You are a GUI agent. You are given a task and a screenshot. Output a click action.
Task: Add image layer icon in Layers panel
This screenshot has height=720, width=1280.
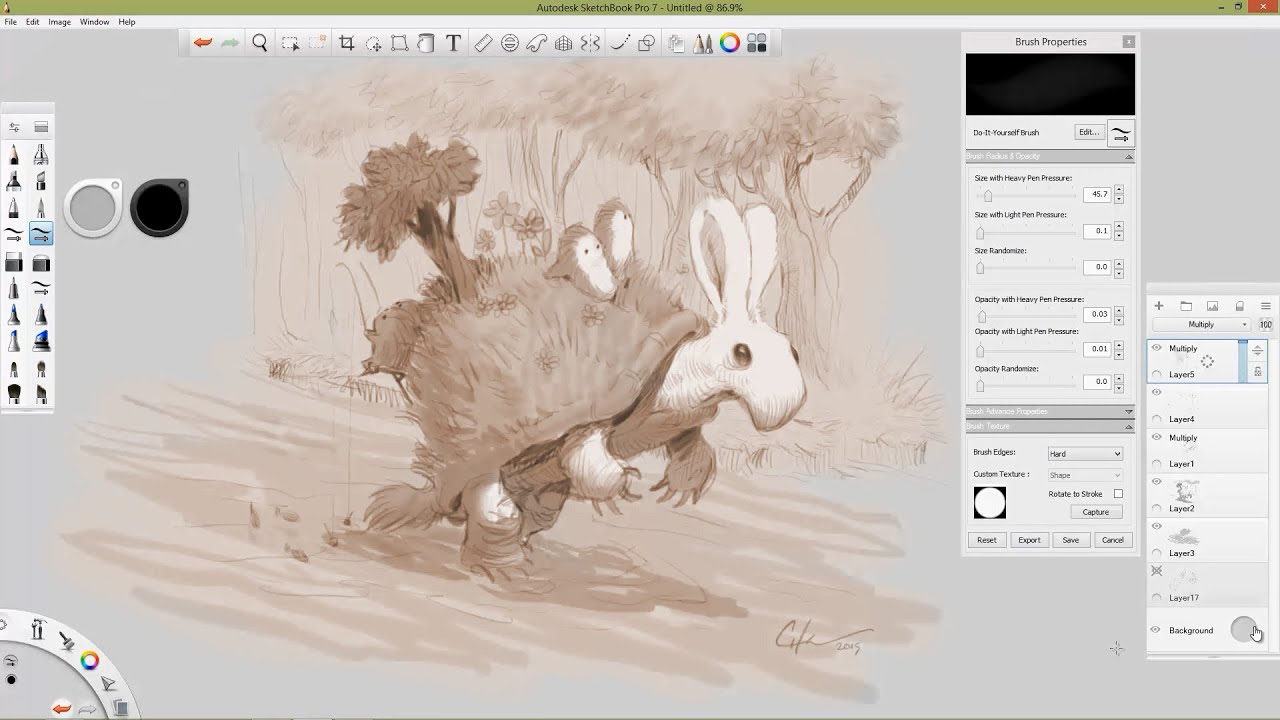tap(1212, 306)
